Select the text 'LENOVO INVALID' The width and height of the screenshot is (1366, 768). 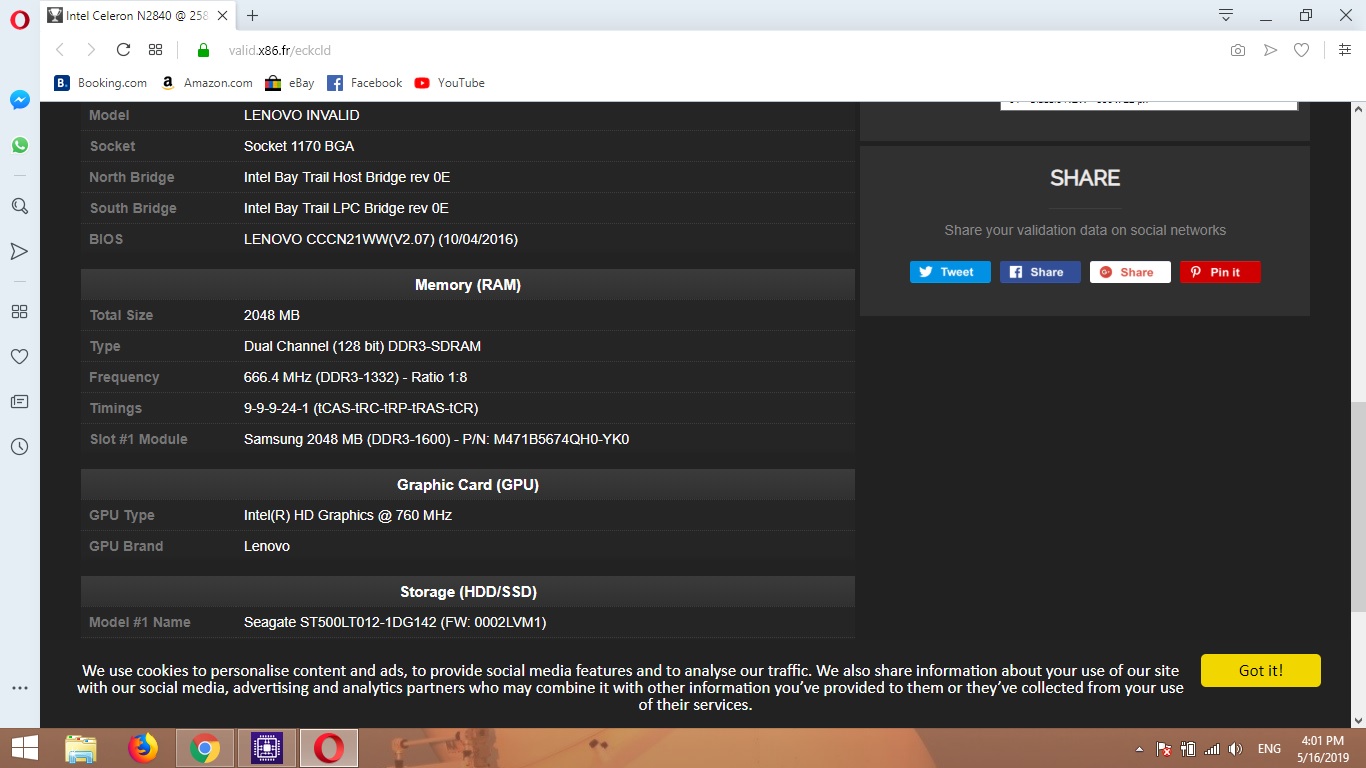[301, 115]
